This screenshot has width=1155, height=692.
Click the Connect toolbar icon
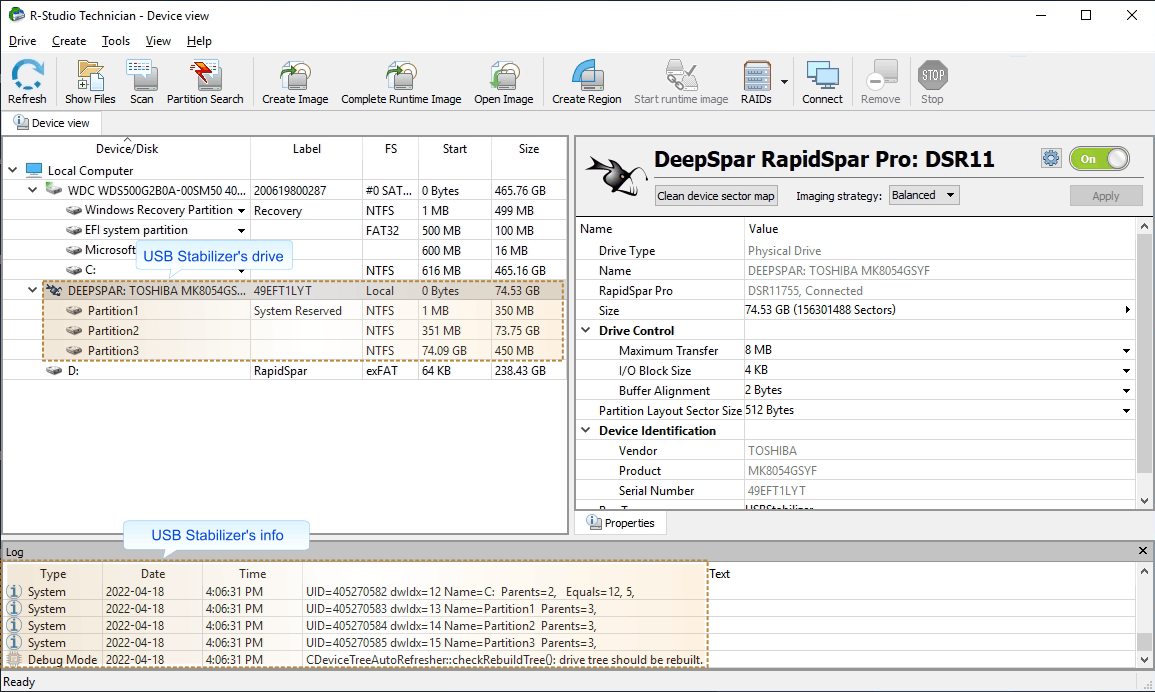(x=822, y=75)
